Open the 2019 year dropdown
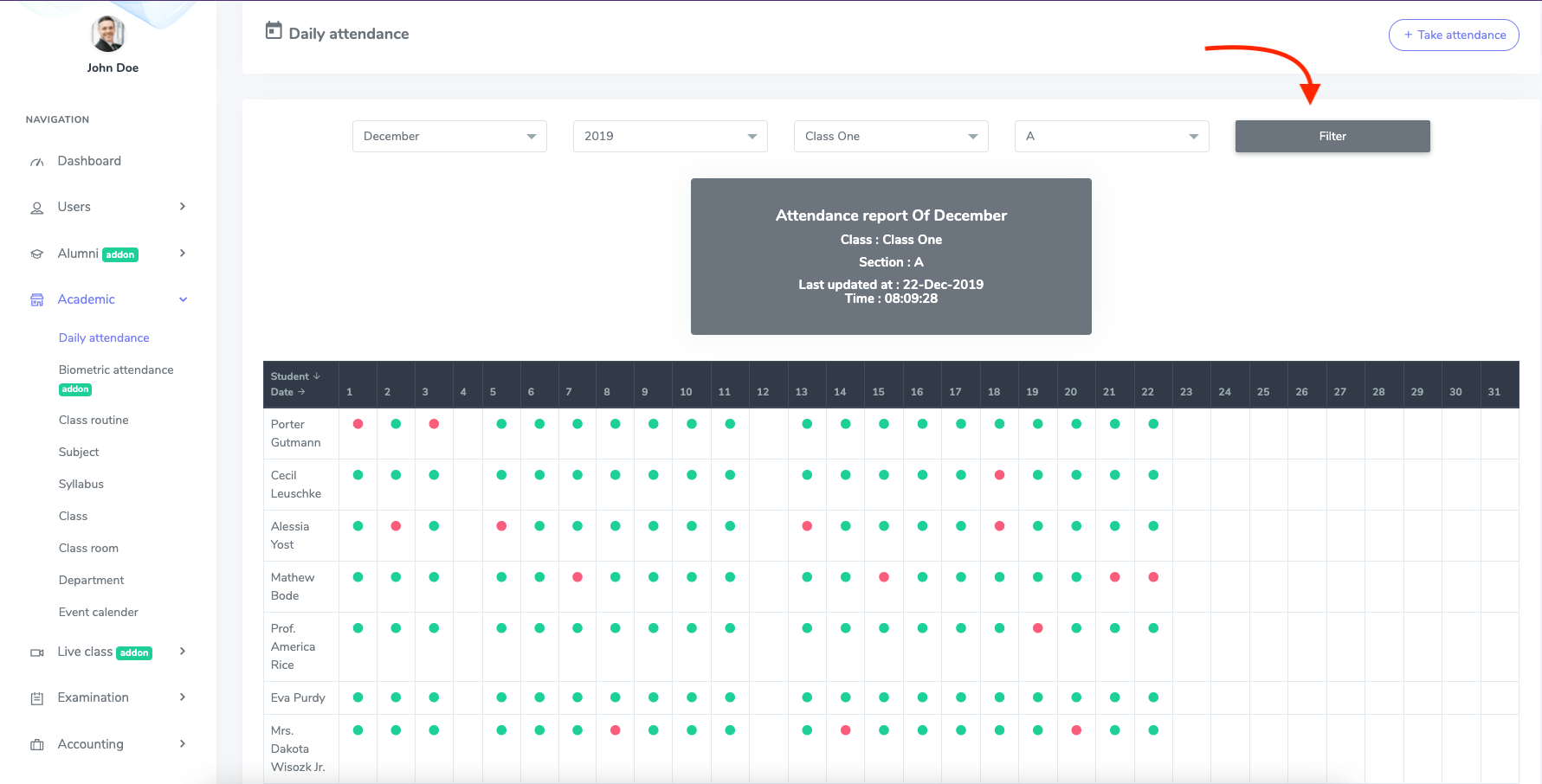The image size is (1542, 784). 670,137
